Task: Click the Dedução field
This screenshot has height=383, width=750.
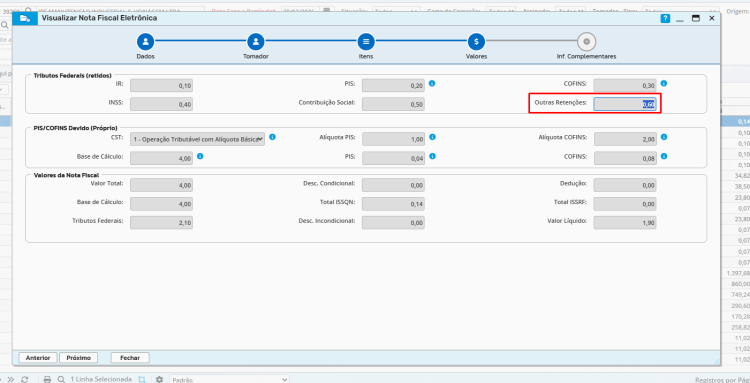Action: tap(625, 185)
